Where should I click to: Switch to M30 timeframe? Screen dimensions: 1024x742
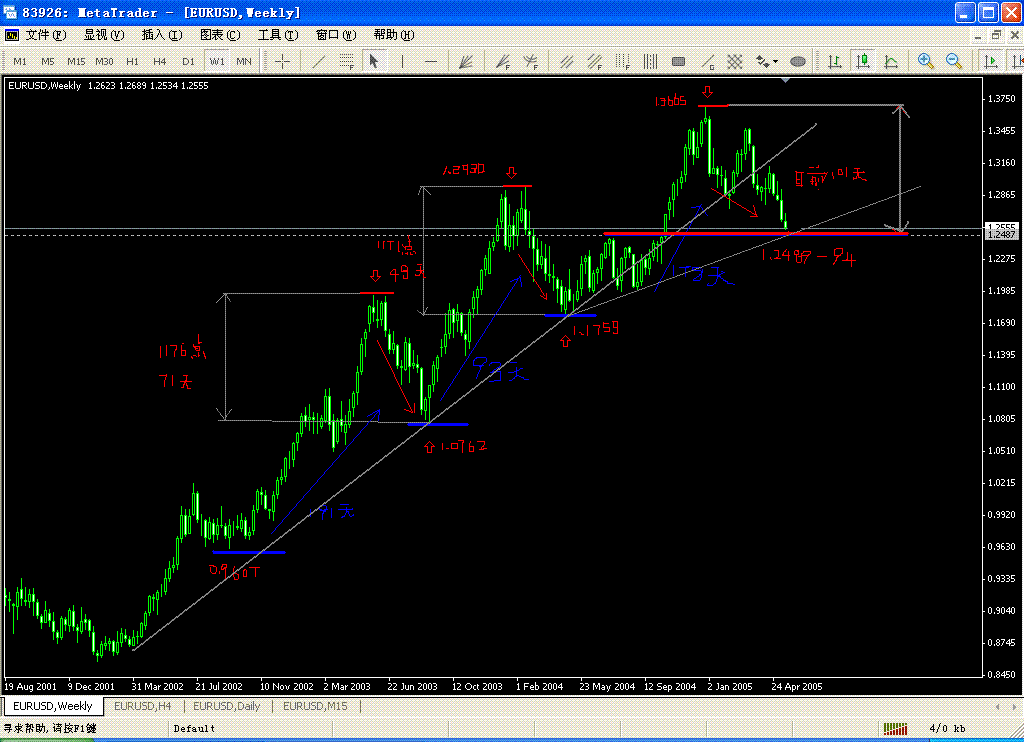(104, 61)
